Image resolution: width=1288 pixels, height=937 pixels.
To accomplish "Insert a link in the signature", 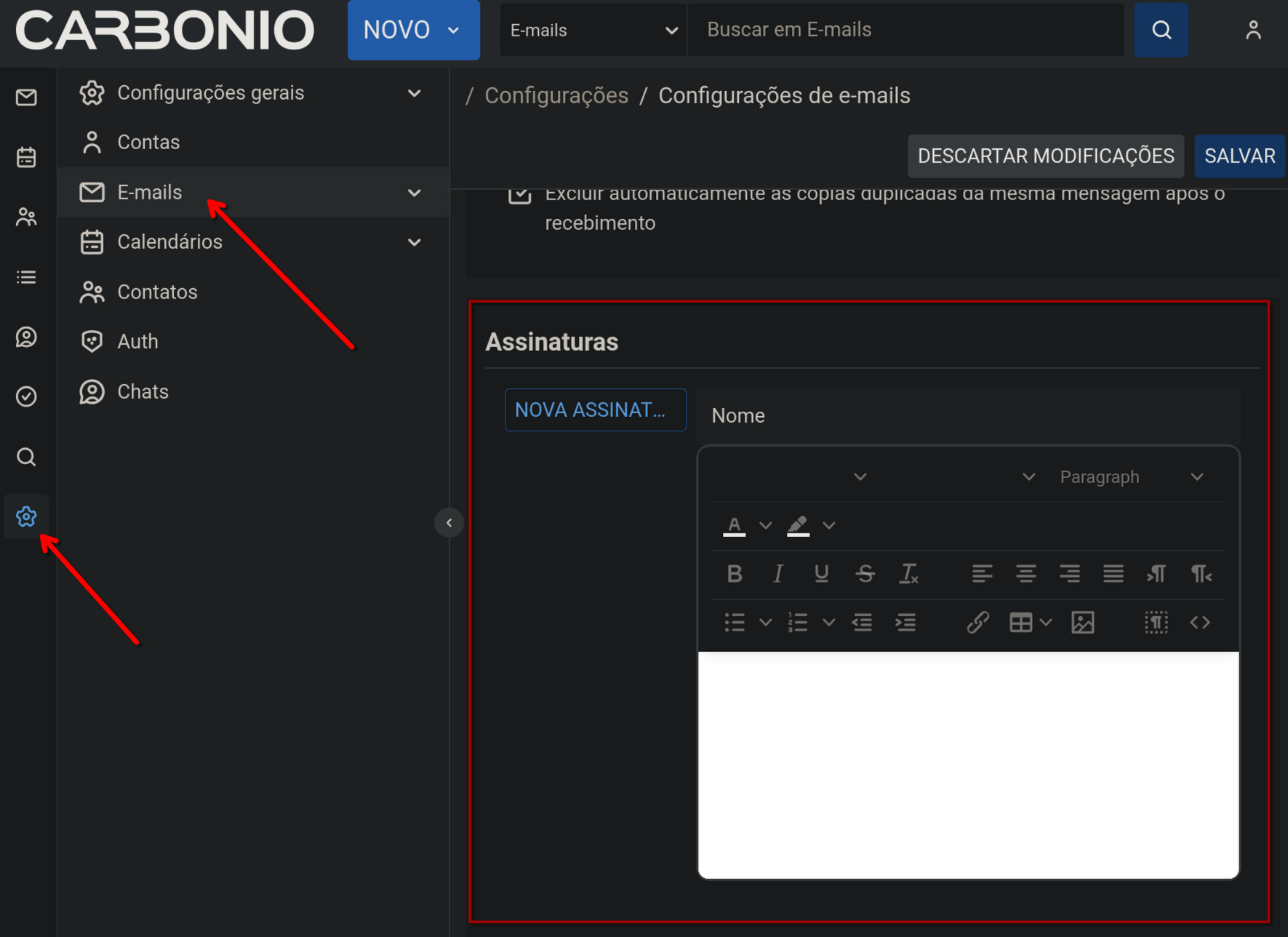I will coord(977,623).
